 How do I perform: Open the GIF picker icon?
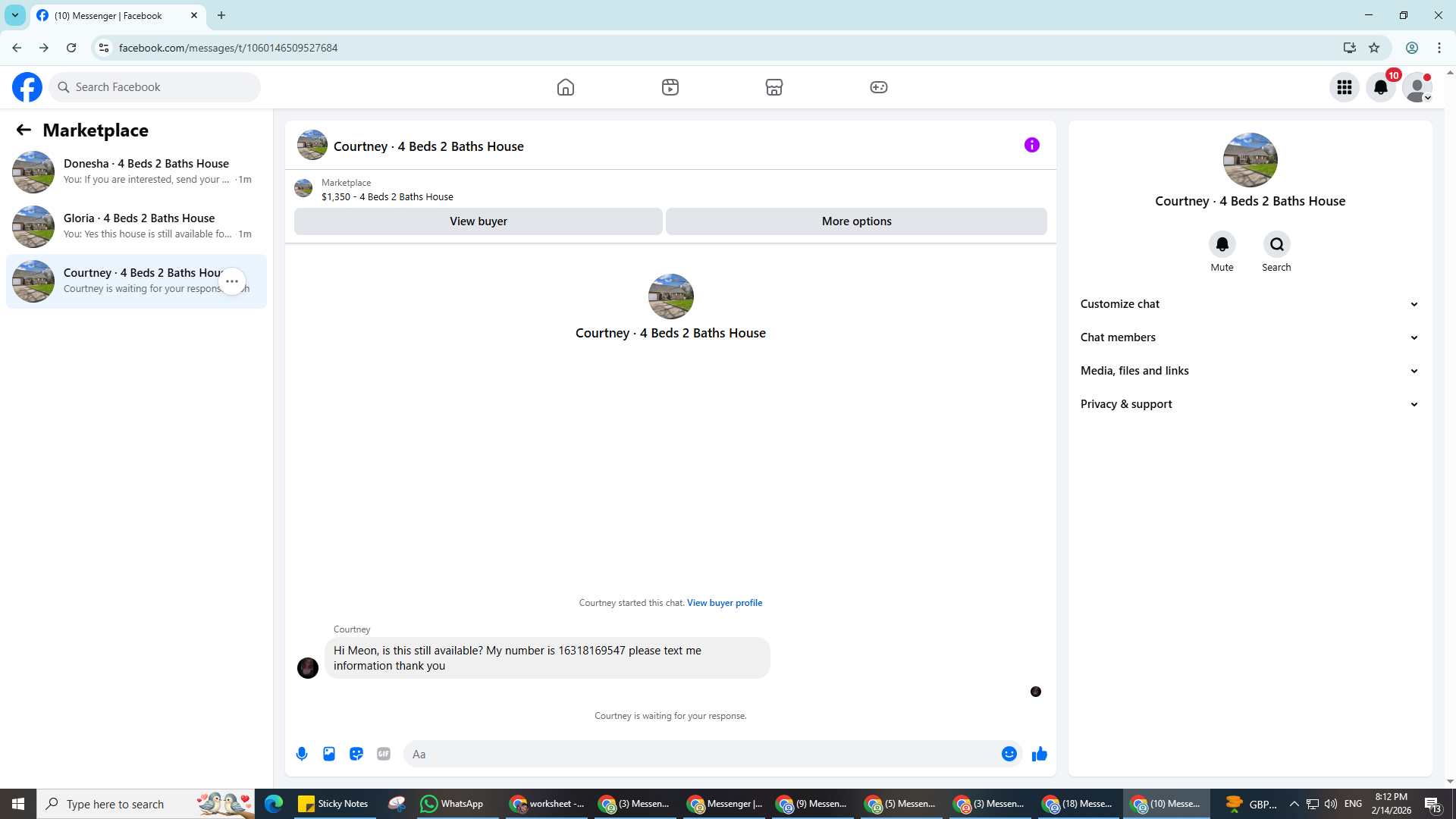(384, 754)
